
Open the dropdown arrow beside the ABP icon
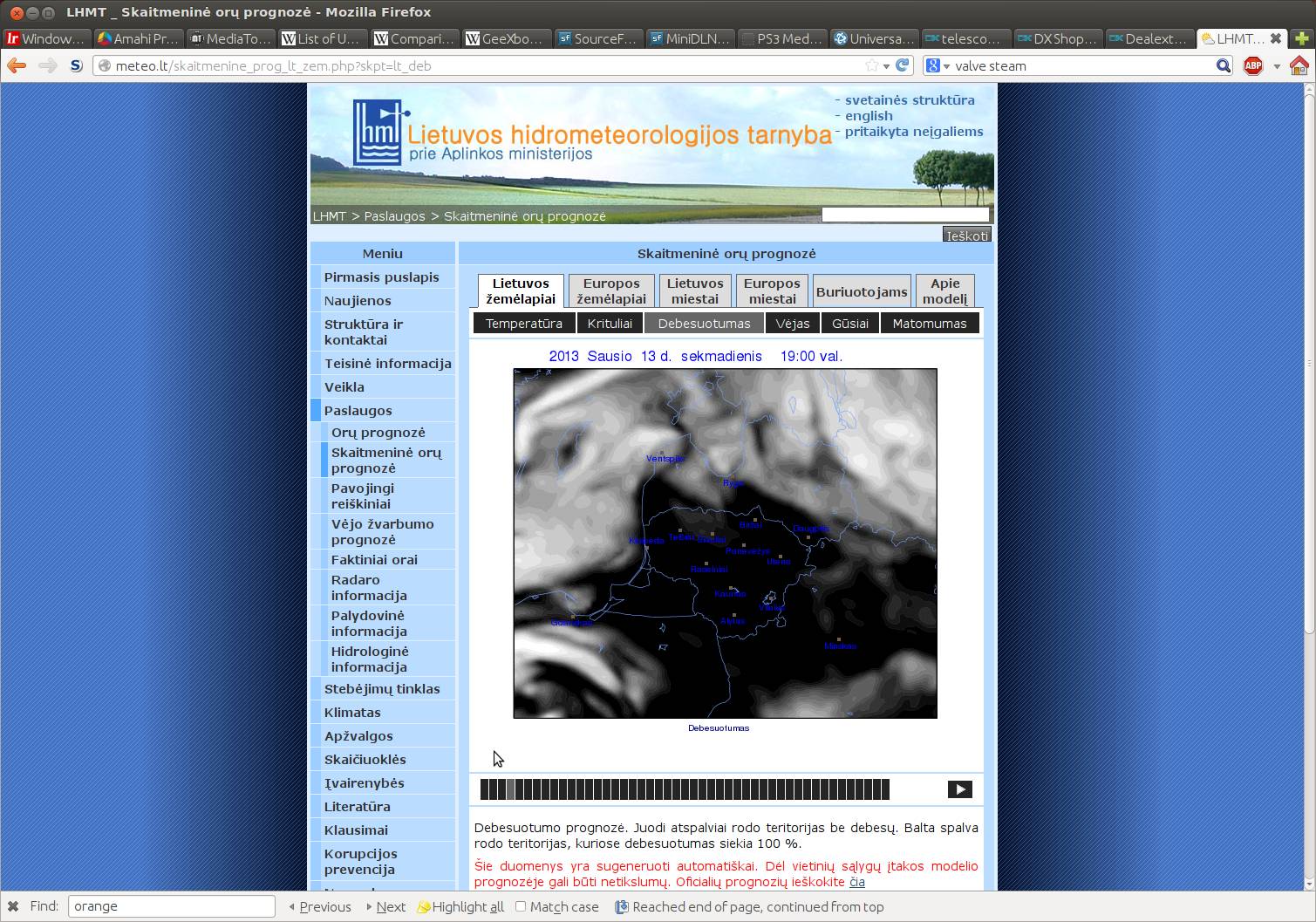[x=1276, y=65]
